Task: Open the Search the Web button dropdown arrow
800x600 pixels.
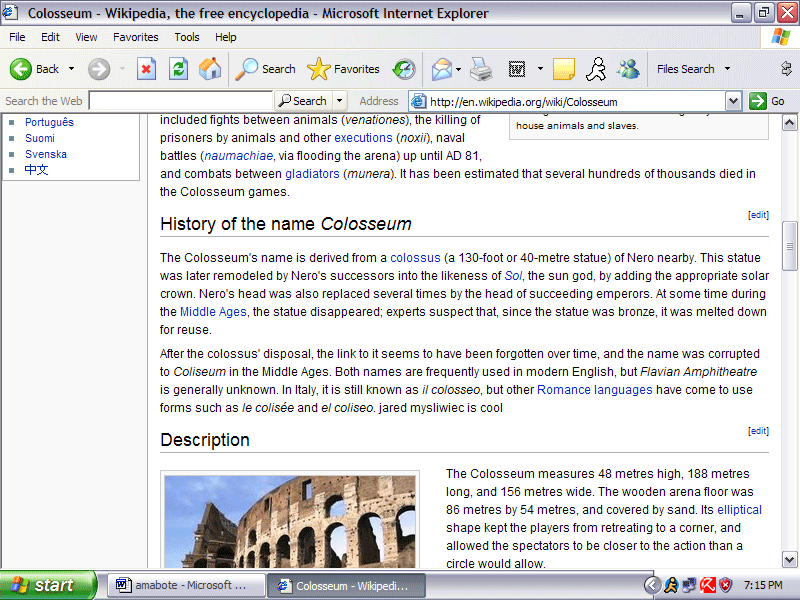Action: click(x=339, y=101)
